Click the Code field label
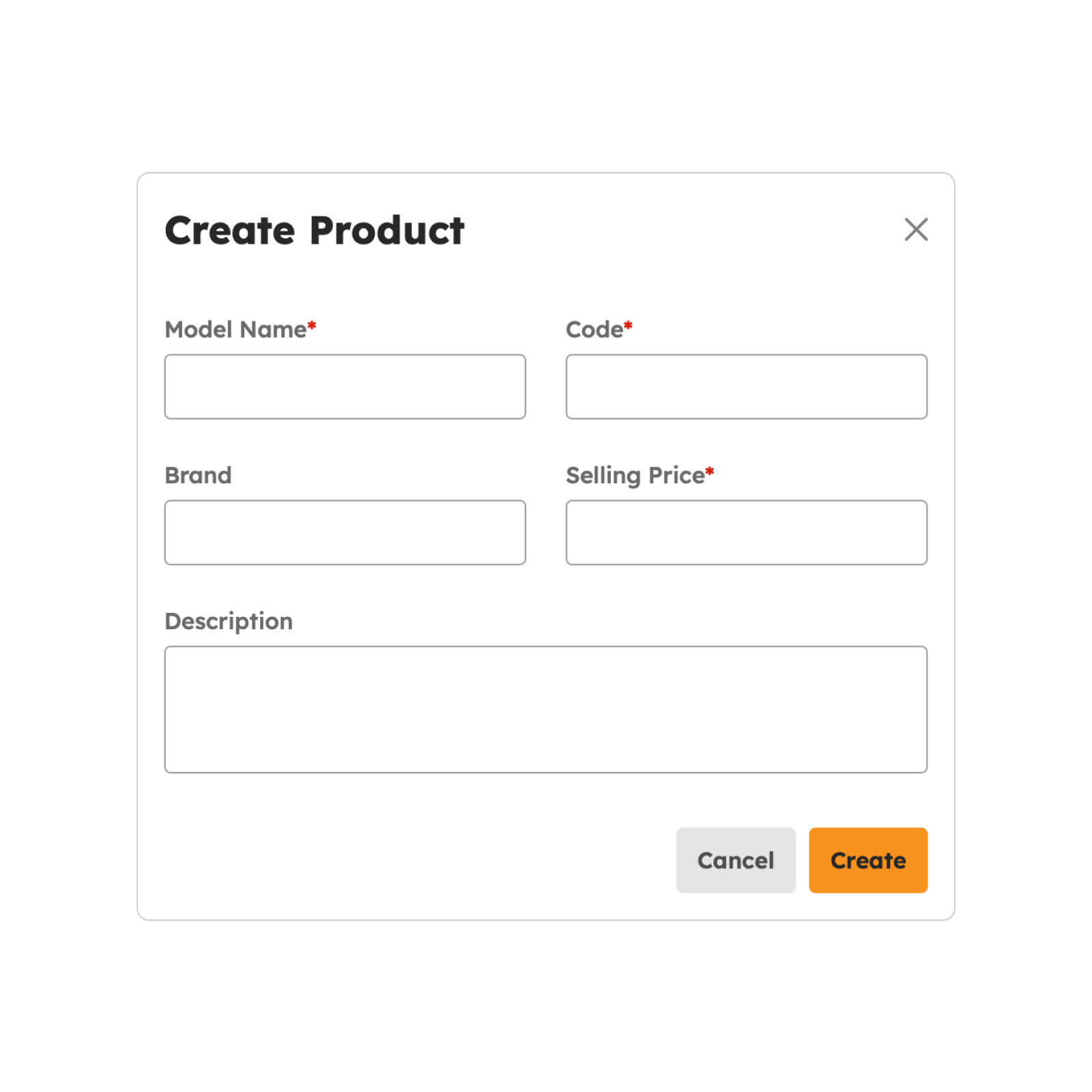The height and width of the screenshot is (1092, 1092). [594, 330]
